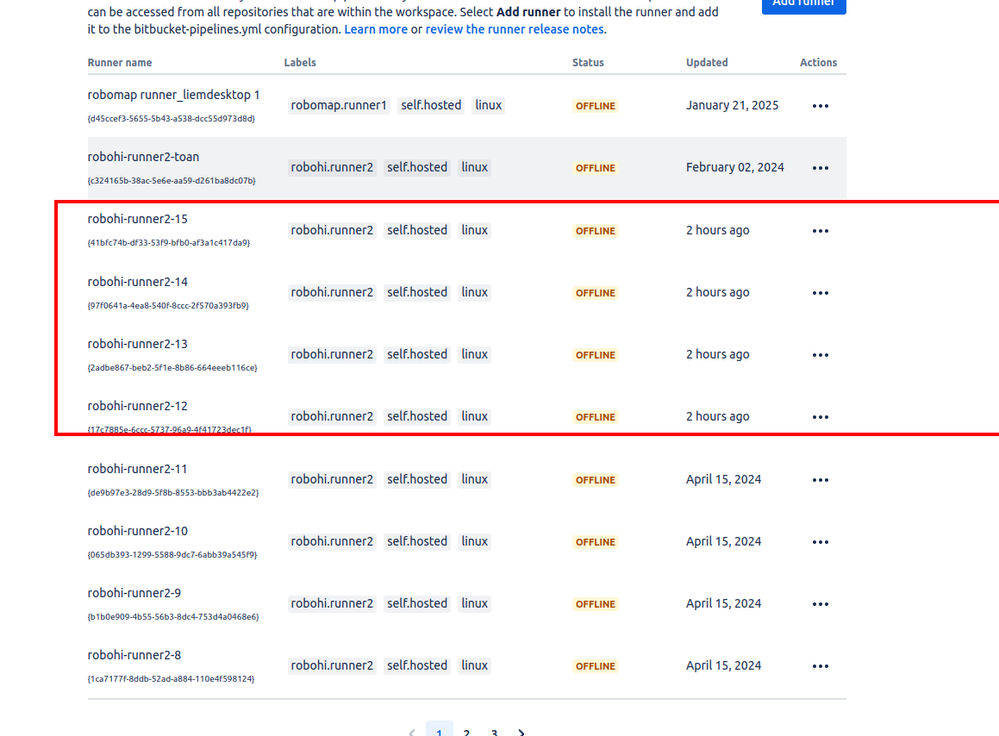The image size is (999, 736).
Task: Click UUID under robomap runner_liemdesktop 1
Action: [171, 119]
